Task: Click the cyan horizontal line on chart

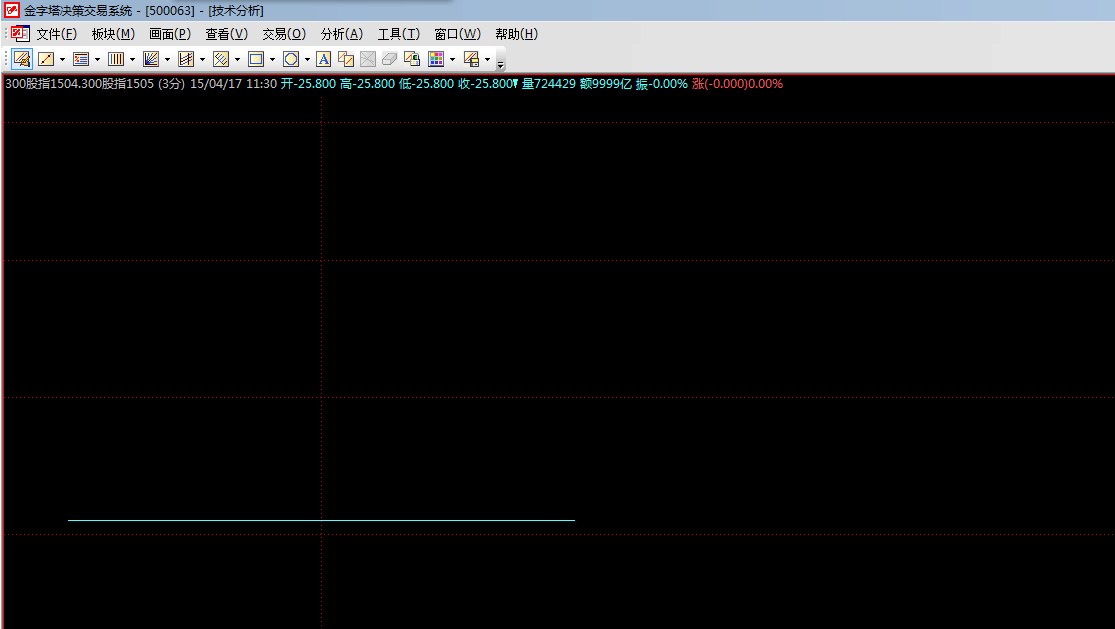Action: (320, 520)
